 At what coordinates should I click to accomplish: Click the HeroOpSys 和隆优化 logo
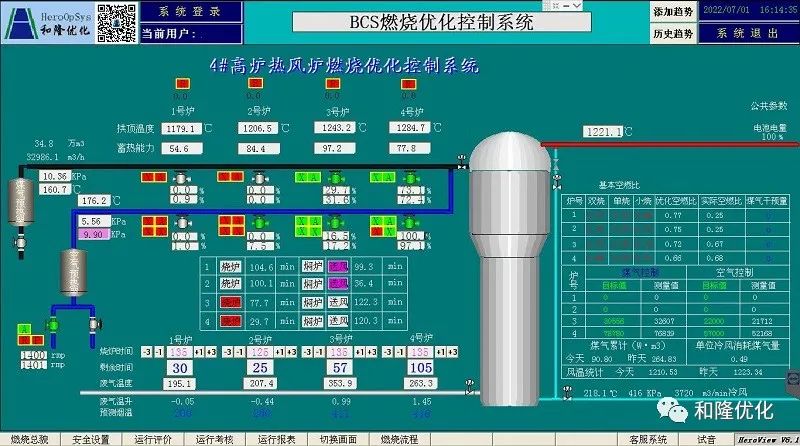pos(48,22)
